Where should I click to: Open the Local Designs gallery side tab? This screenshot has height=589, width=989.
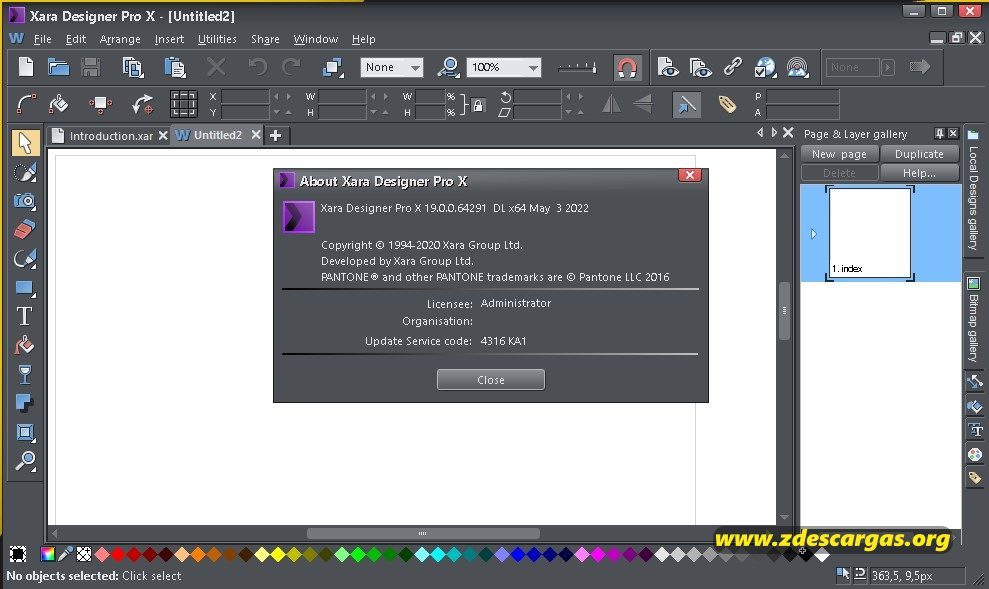pos(973,189)
